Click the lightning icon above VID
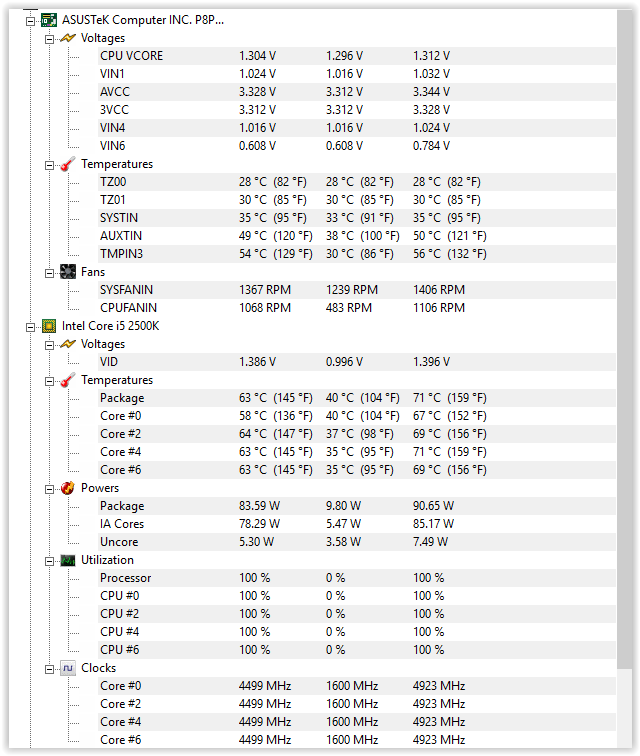 click(67, 344)
